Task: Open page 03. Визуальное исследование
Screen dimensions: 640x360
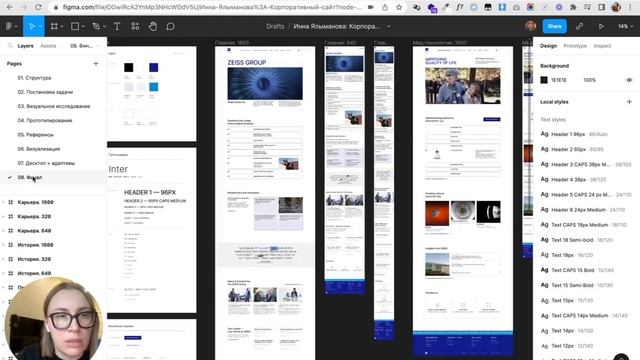Action: [x=53, y=106]
